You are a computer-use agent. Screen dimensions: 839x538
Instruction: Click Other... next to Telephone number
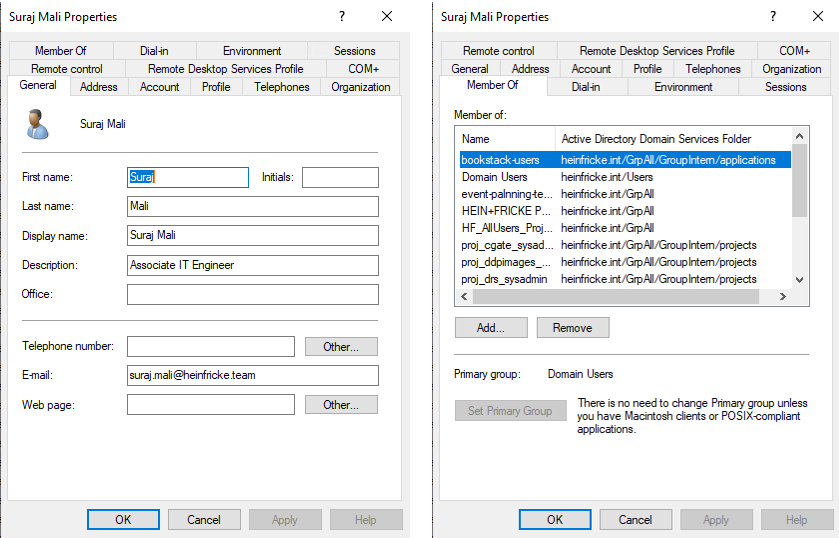pos(340,347)
